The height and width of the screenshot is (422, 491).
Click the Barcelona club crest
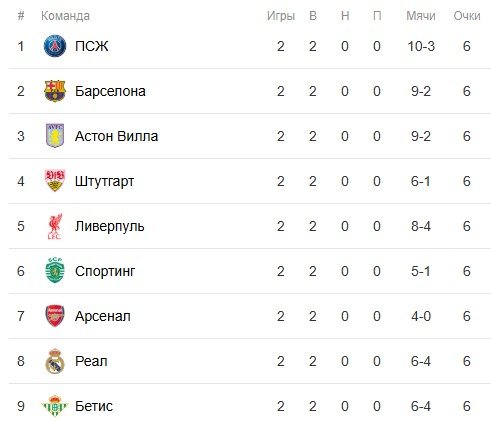pos(55,91)
